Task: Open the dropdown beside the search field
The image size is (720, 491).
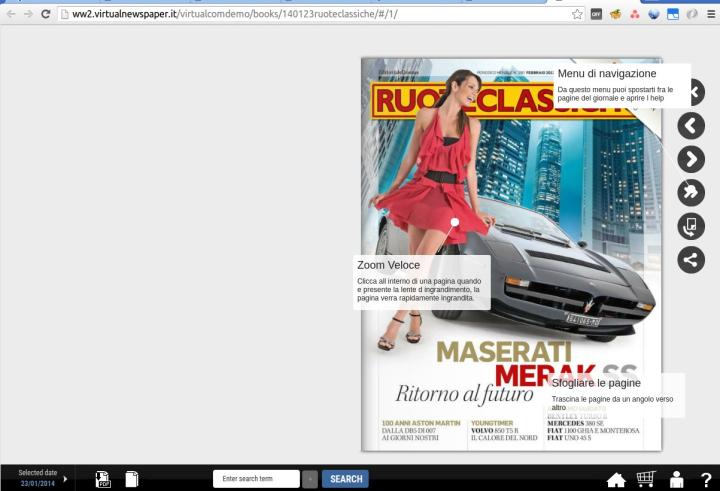Action: pos(310,479)
